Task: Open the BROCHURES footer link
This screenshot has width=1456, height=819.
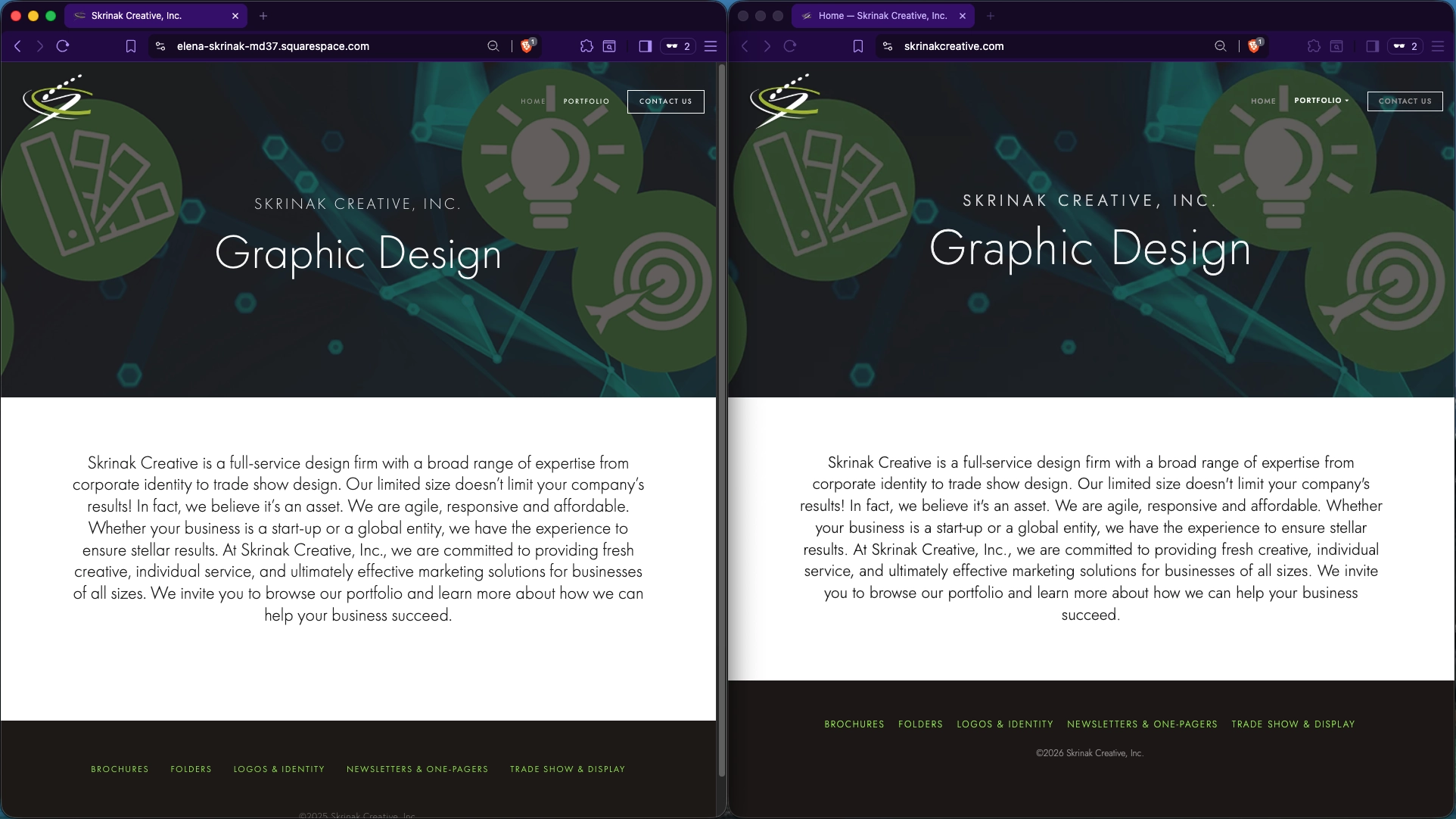Action: coord(854,724)
